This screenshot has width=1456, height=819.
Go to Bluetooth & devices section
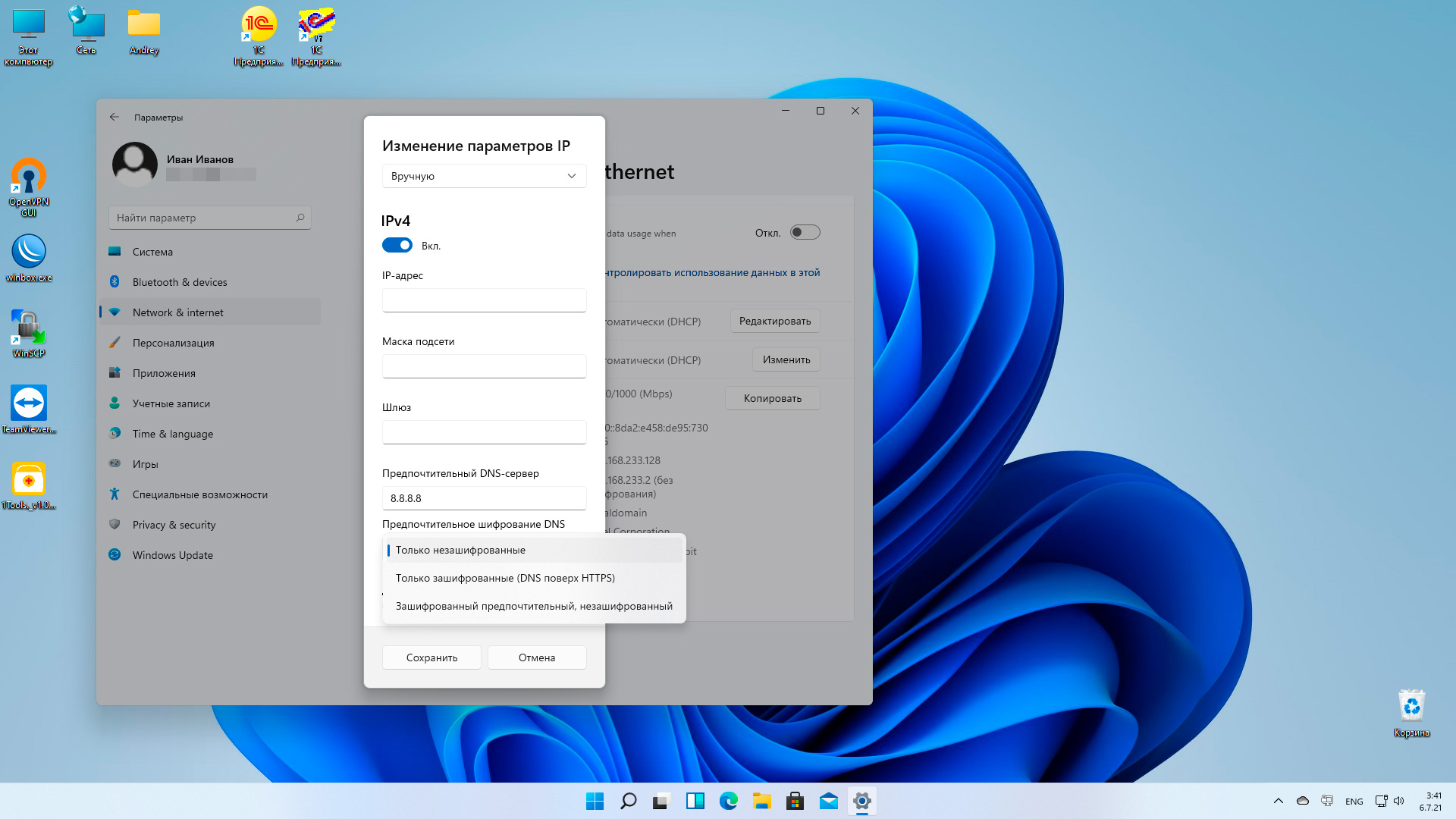(x=180, y=282)
